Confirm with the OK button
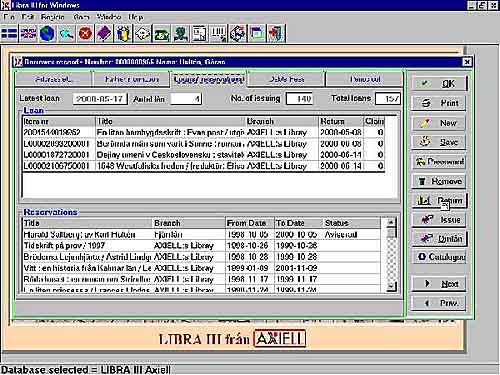Image resolution: width=500 pixels, height=375 pixels. (x=439, y=83)
